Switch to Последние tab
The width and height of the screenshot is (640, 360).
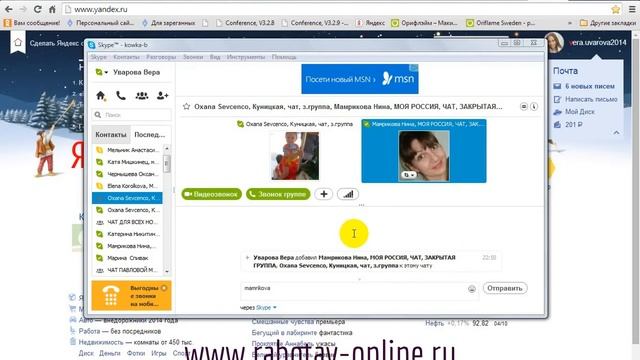pos(150,134)
